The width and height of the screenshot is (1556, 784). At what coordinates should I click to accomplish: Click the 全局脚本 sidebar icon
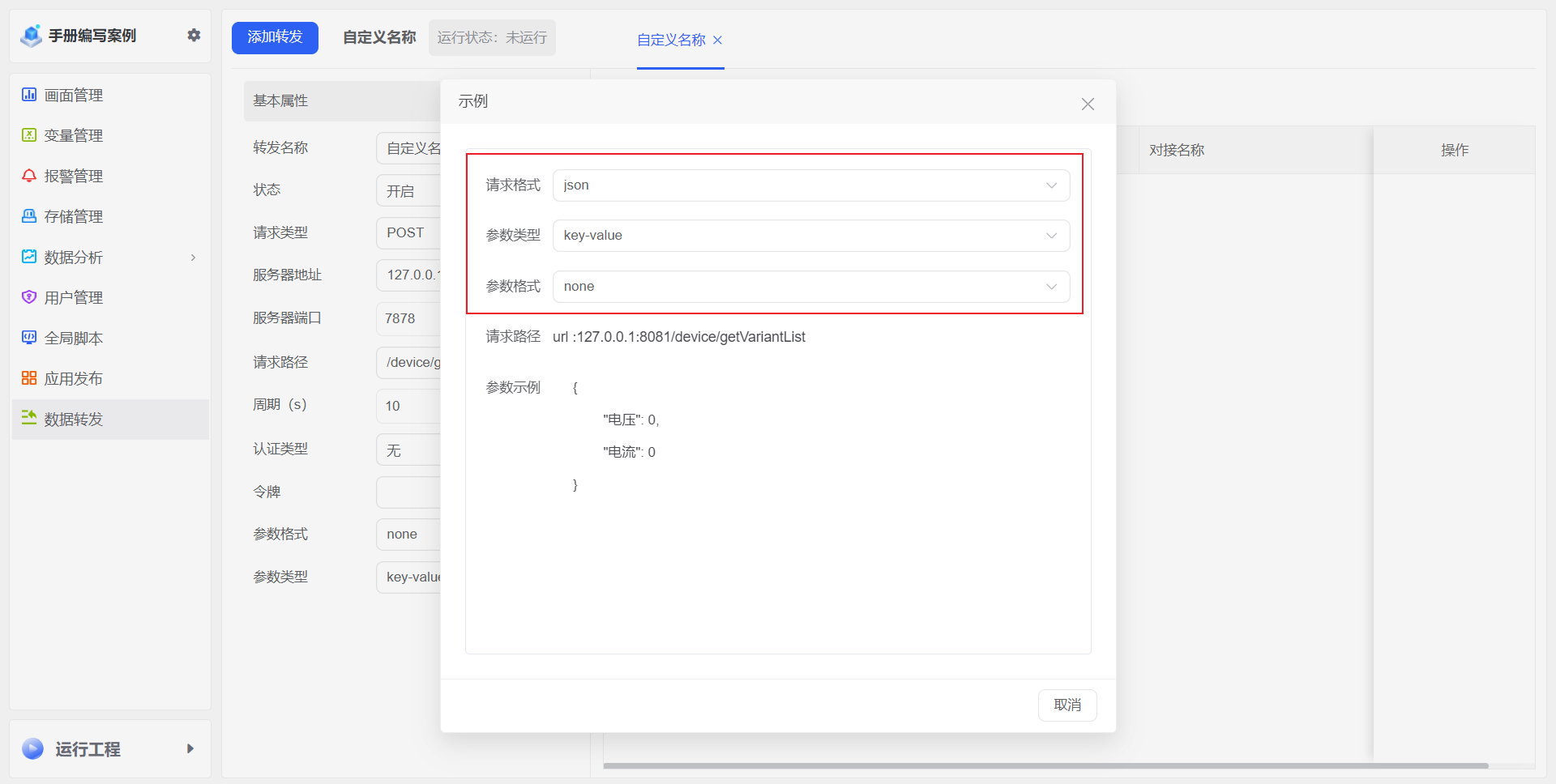point(29,338)
